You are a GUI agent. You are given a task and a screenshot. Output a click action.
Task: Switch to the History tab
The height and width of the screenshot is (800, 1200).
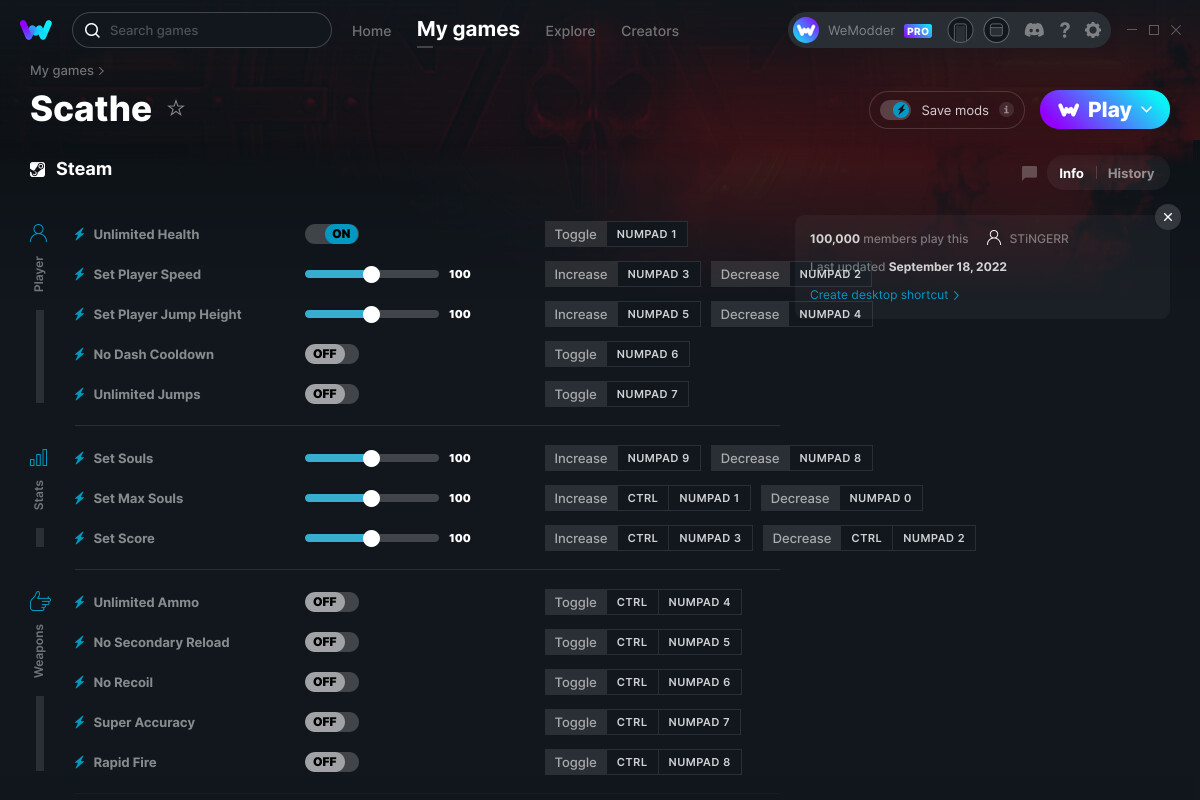coord(1130,172)
